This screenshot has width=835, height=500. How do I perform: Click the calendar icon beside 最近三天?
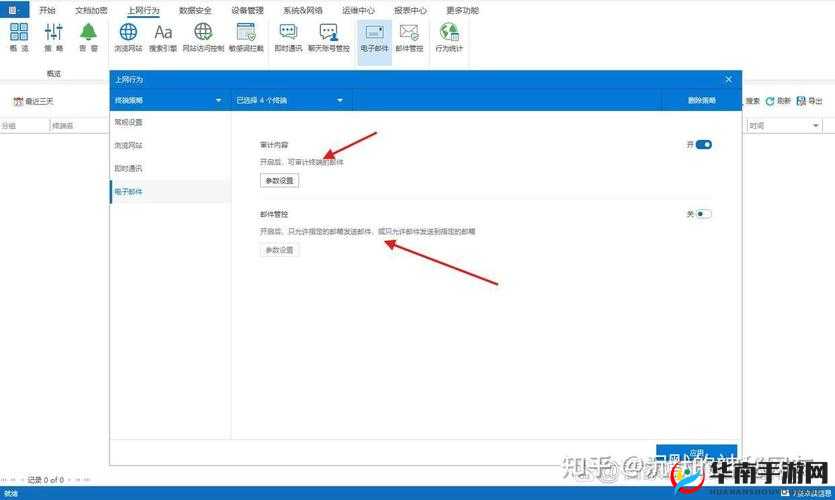click(x=18, y=101)
